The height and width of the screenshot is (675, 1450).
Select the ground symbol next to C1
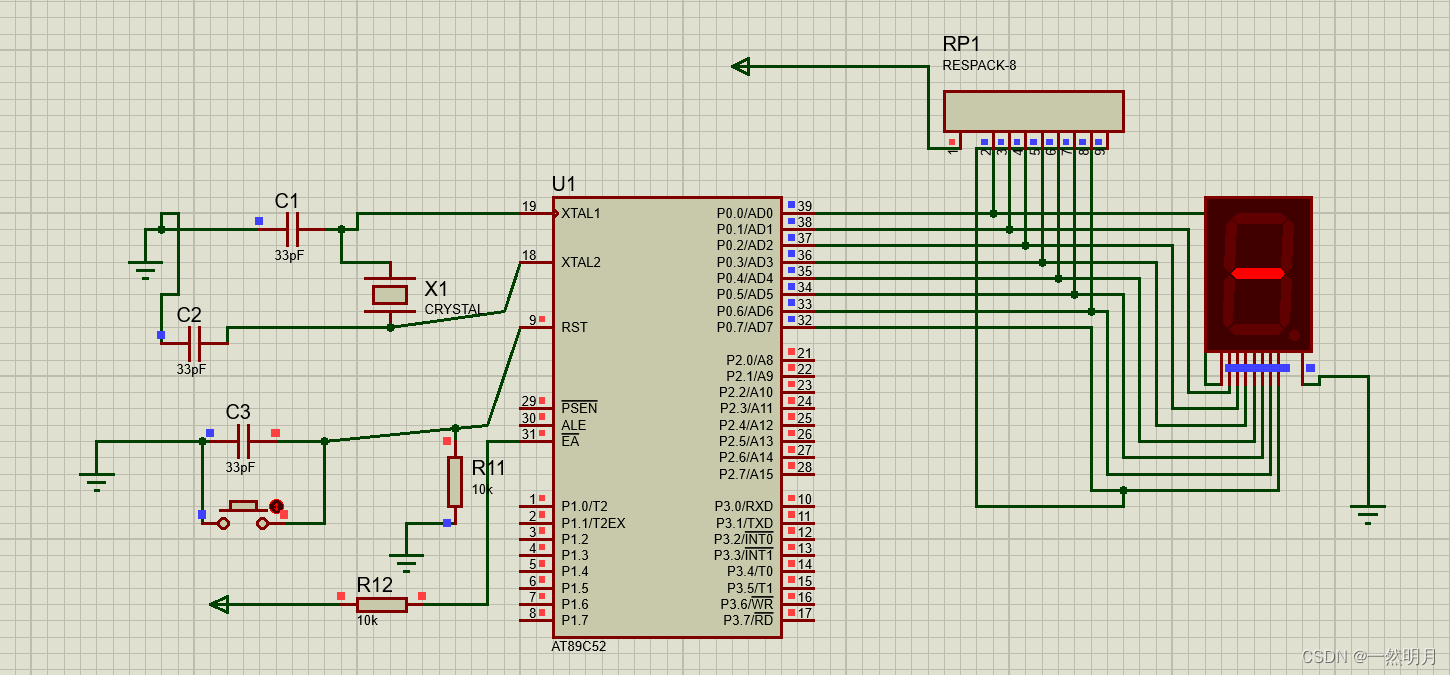coord(146,269)
